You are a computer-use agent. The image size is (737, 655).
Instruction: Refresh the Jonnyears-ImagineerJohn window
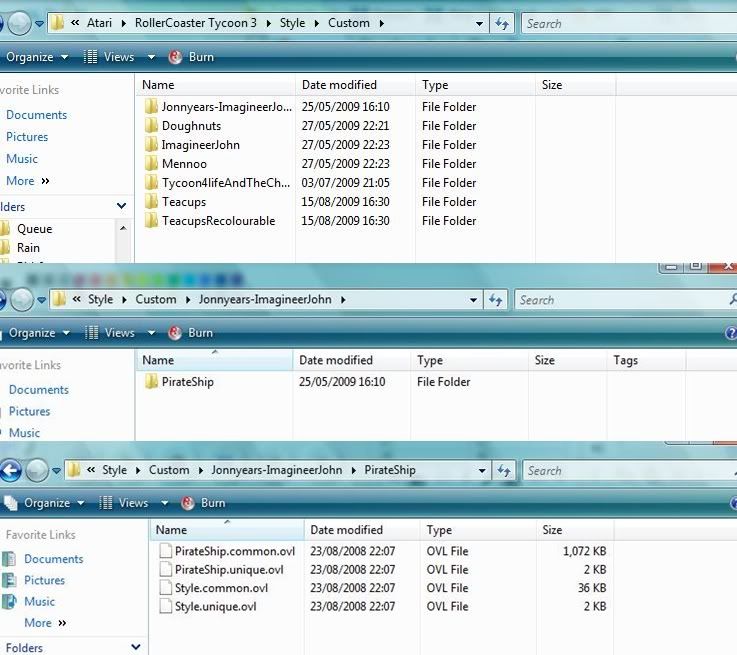click(496, 300)
